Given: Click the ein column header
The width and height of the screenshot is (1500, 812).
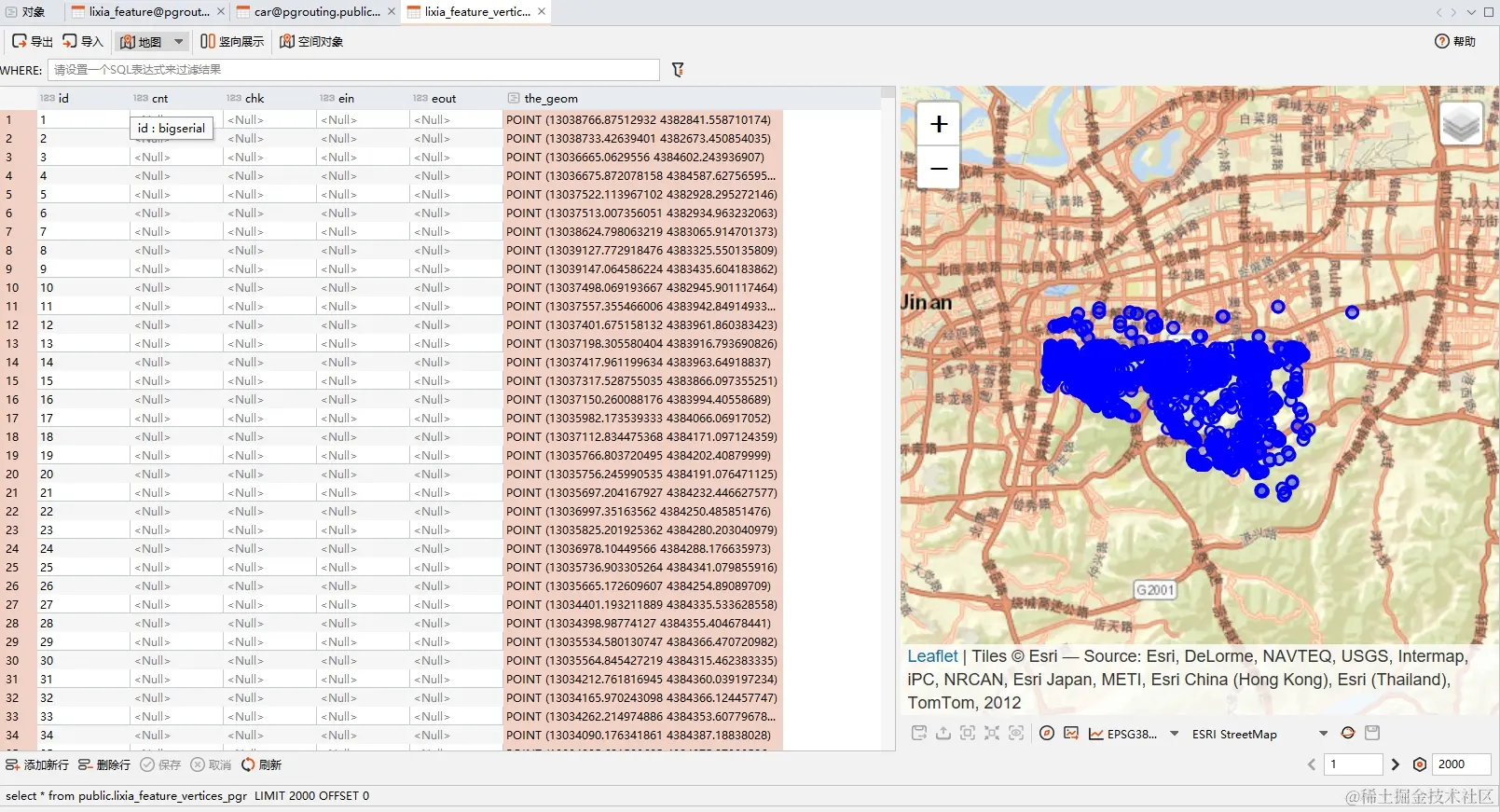Looking at the screenshot, I should point(363,98).
